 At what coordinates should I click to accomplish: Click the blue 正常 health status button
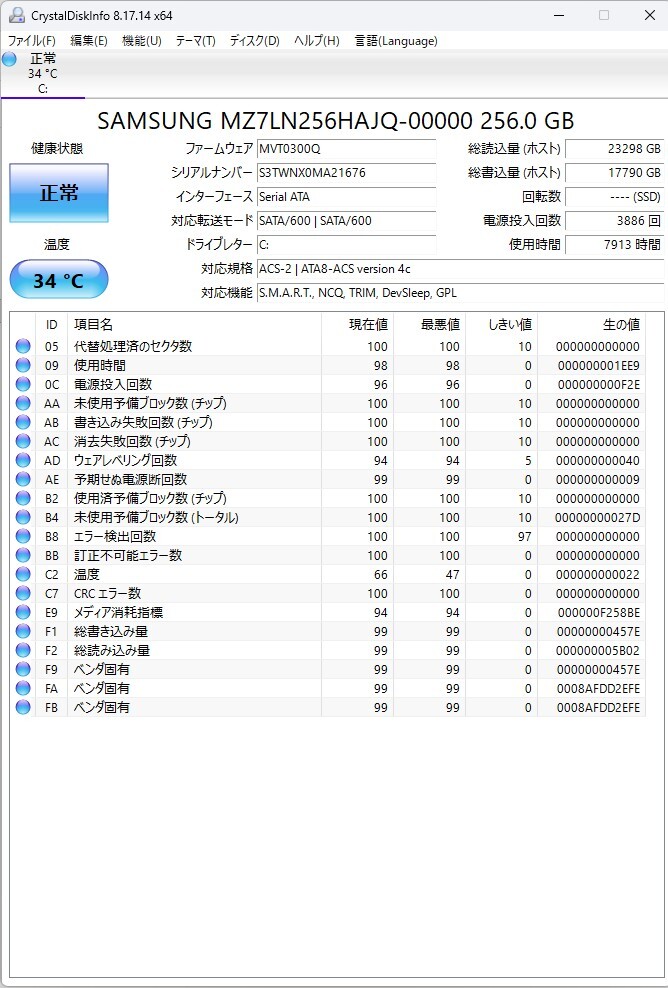[59, 193]
